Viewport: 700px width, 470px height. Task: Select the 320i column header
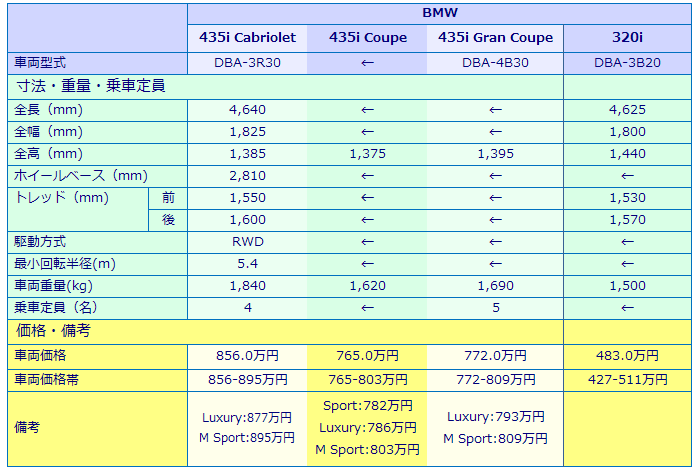627,38
